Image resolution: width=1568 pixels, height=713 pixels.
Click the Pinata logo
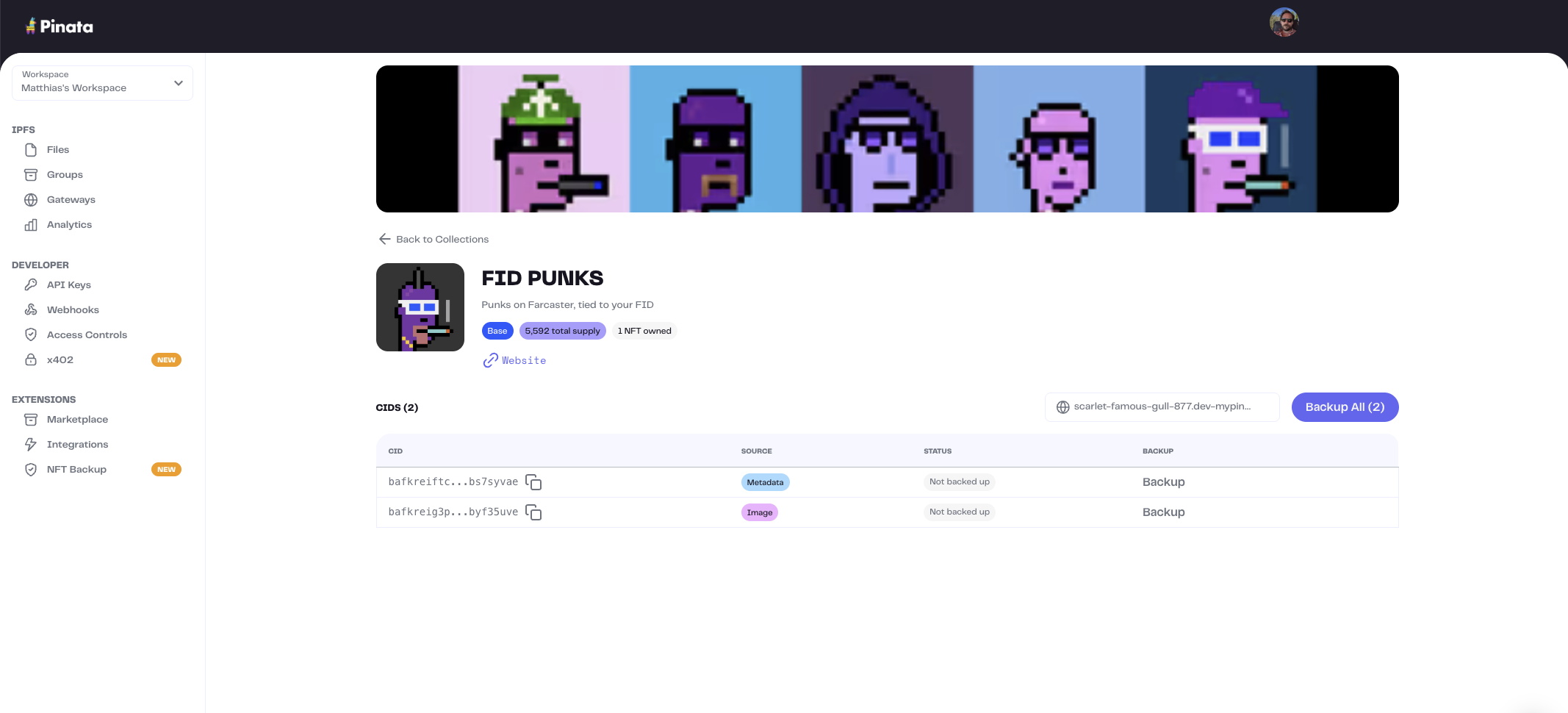click(x=60, y=26)
